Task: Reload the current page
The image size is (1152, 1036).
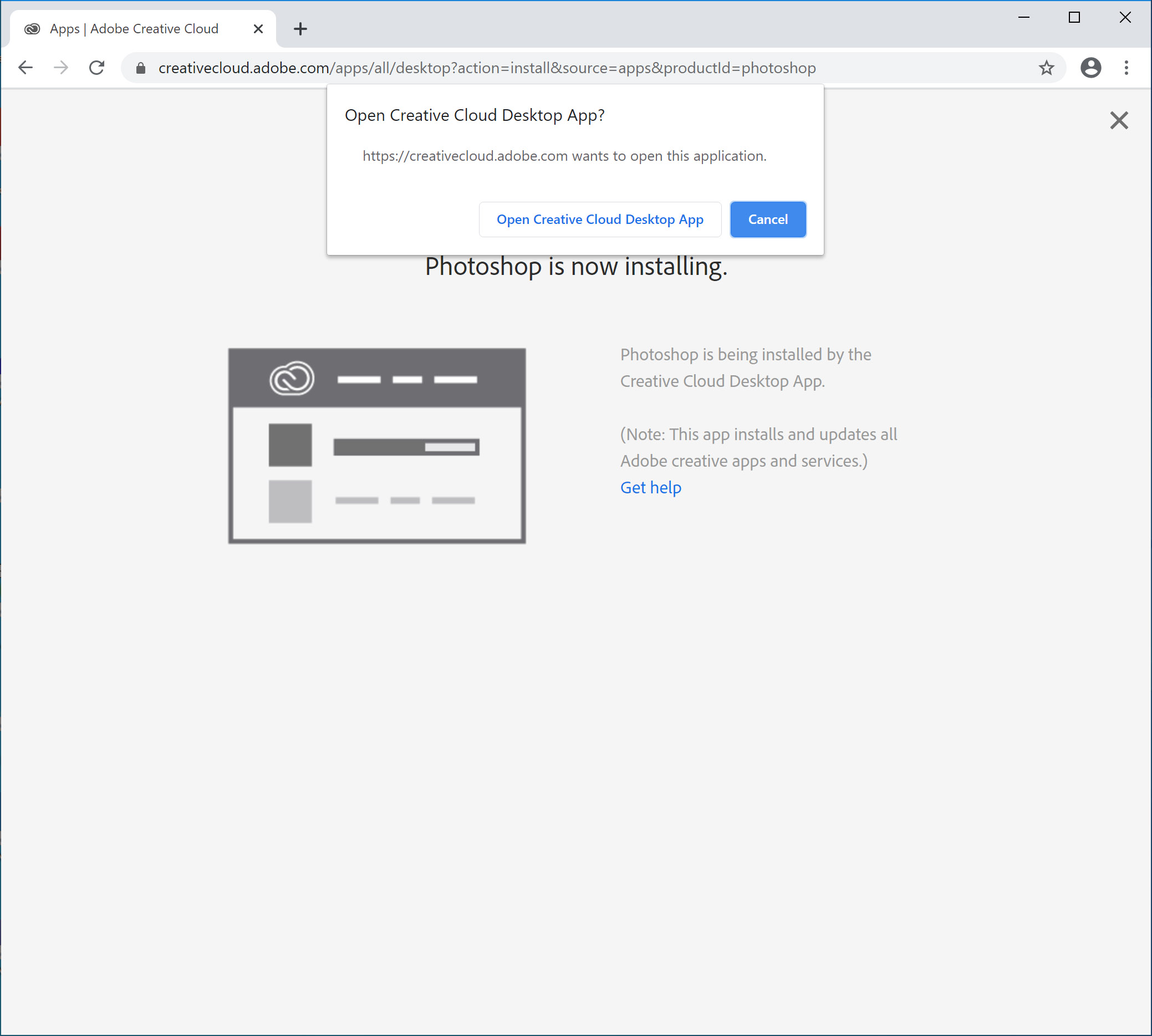Action: (97, 68)
